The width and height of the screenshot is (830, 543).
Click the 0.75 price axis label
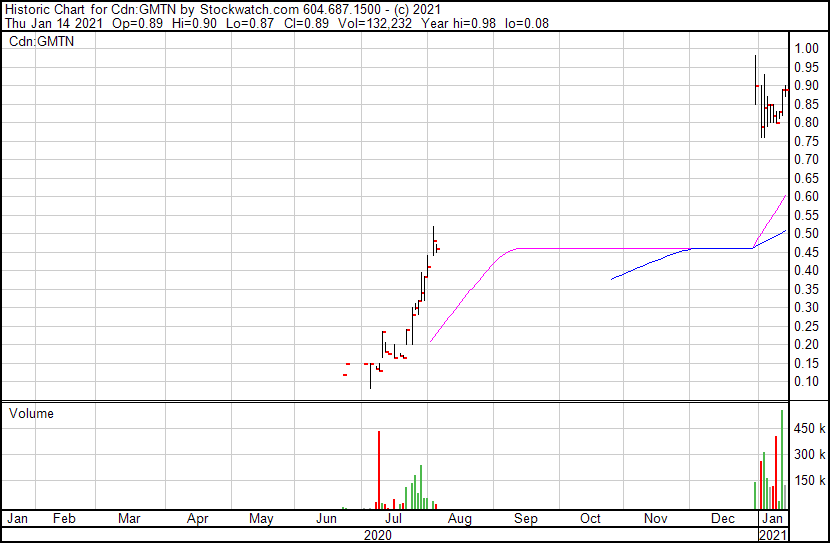tap(806, 141)
